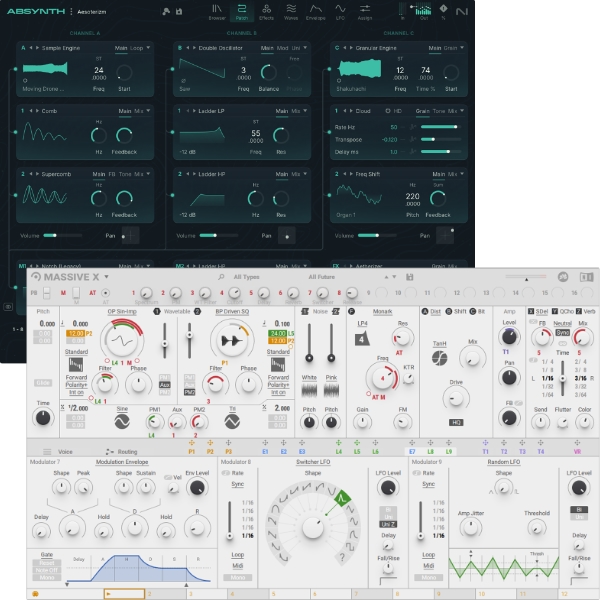
Task: Click the Massive X search magnifier icon
Action: [221, 277]
